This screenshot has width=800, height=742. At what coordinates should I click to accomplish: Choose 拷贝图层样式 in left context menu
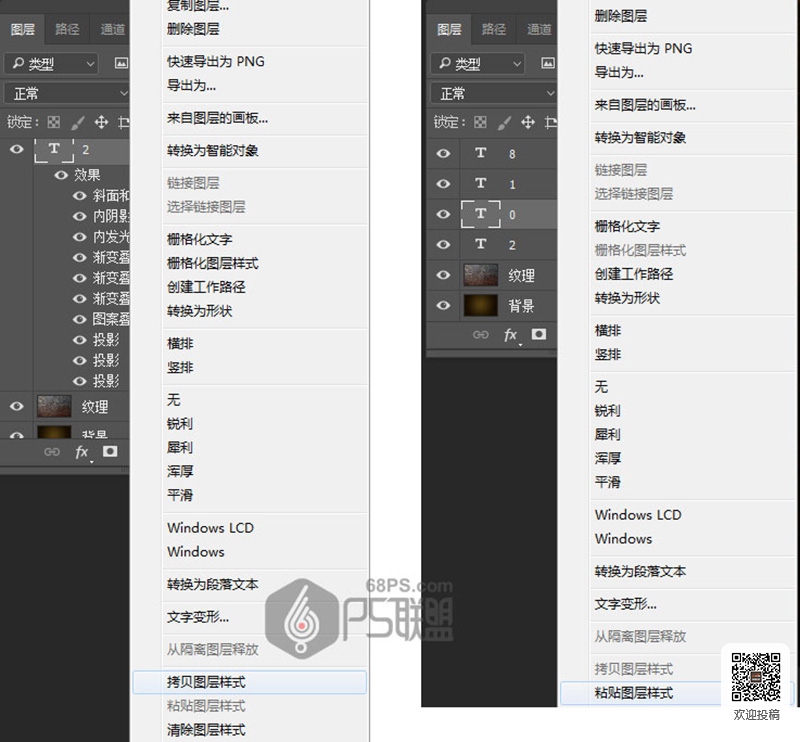tap(249, 682)
